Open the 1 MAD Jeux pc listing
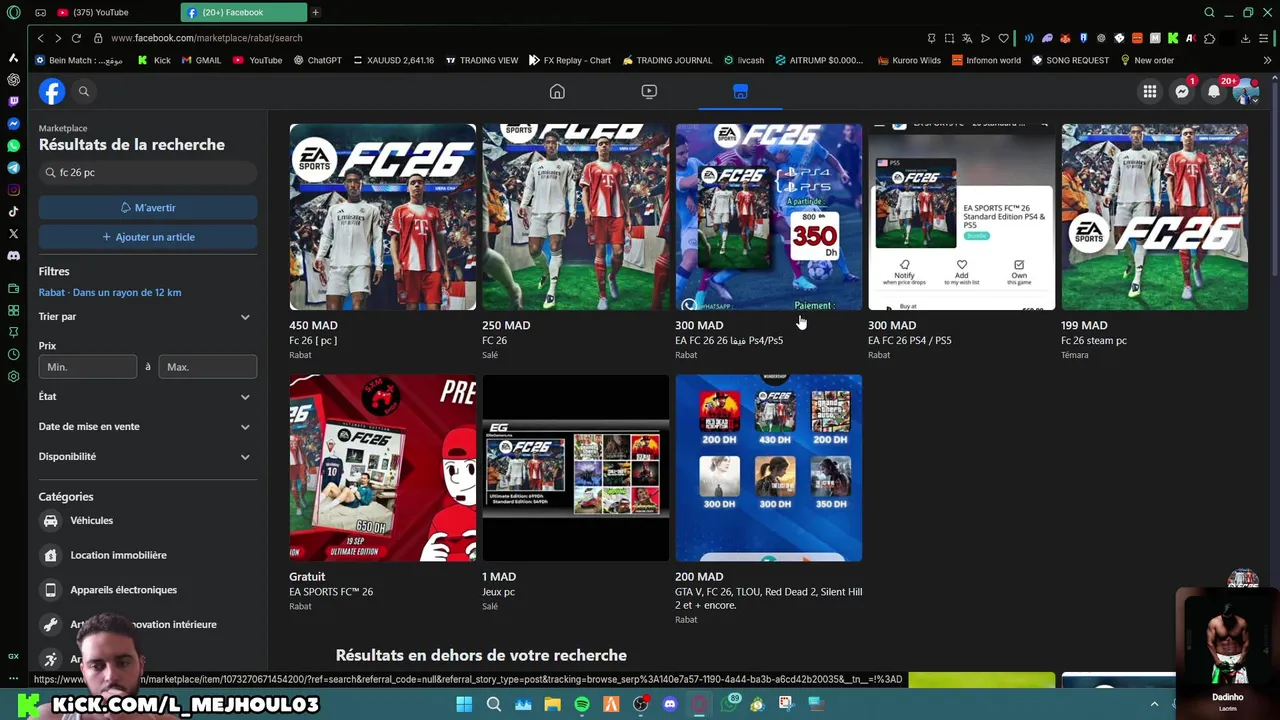 [576, 493]
